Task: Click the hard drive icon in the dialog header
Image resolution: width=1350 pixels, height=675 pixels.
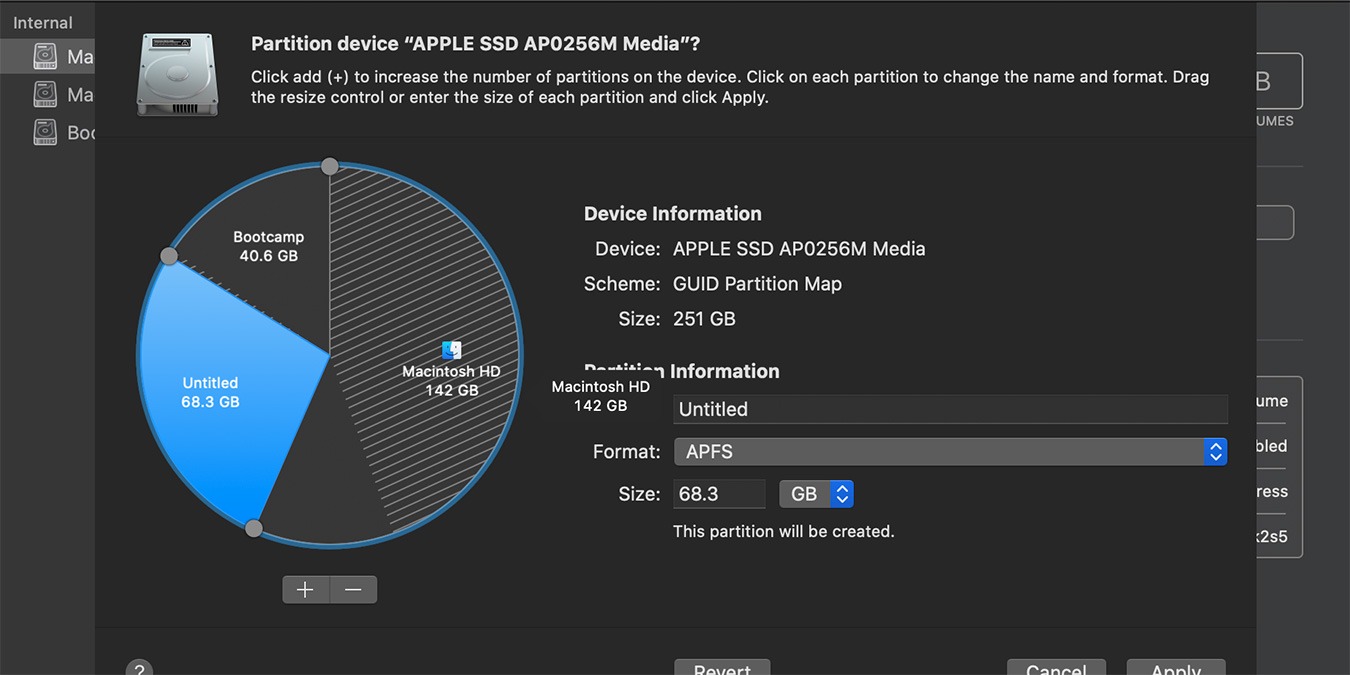Action: point(177,73)
